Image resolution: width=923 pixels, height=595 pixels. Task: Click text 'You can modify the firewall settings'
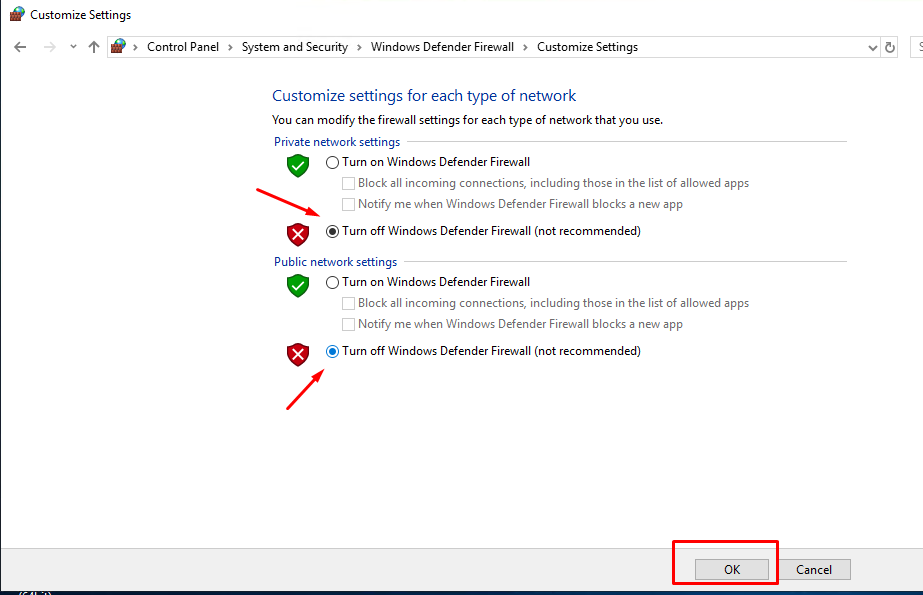coord(467,120)
